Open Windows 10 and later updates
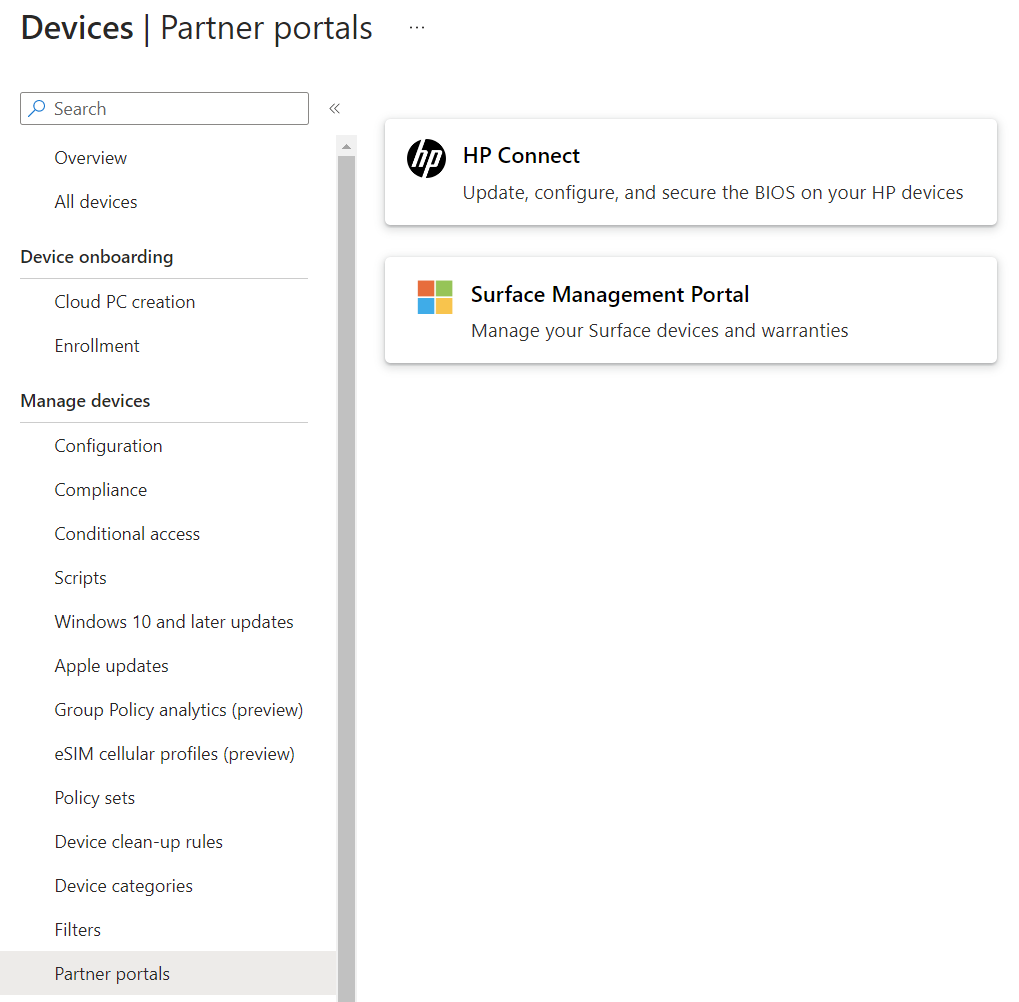This screenshot has height=1002, width=1019. (174, 622)
